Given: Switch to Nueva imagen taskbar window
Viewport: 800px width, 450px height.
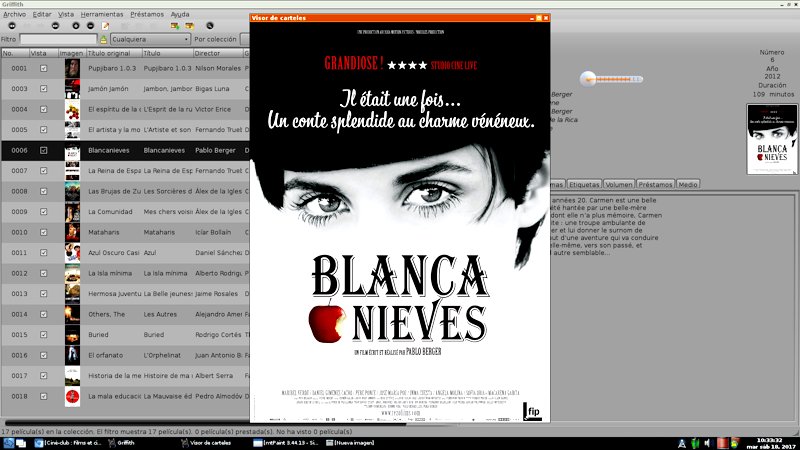Looking at the screenshot, I should coord(350,443).
